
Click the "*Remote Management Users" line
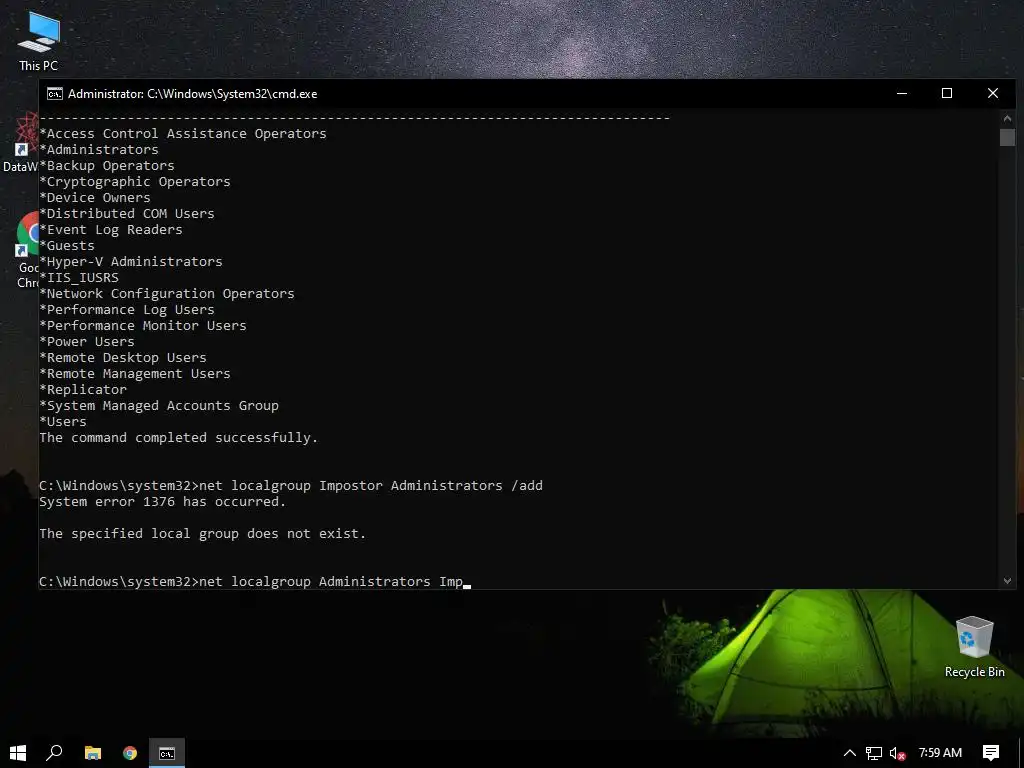click(x=135, y=374)
